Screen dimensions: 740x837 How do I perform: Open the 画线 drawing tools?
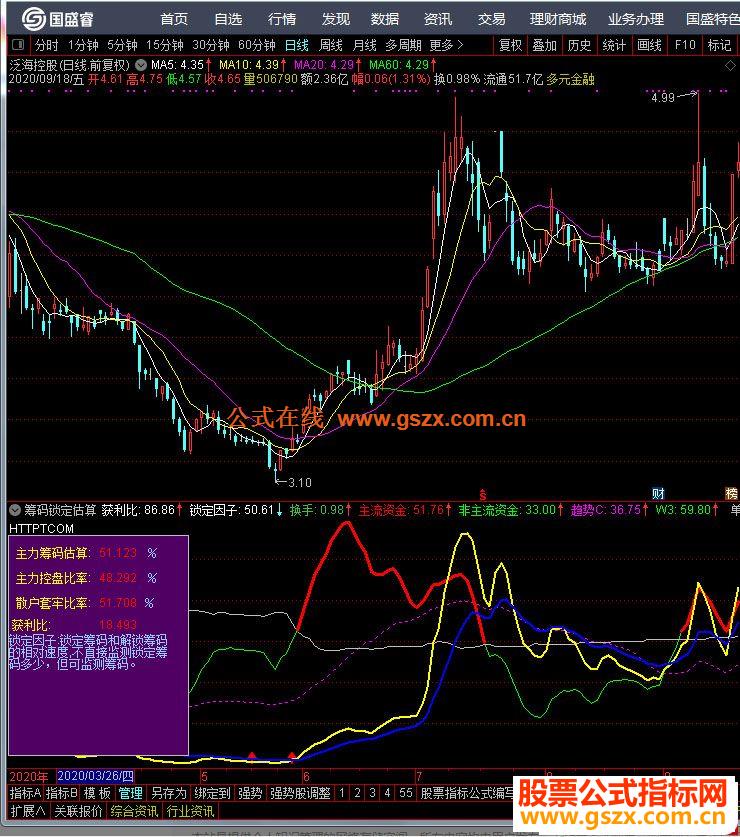pos(649,45)
